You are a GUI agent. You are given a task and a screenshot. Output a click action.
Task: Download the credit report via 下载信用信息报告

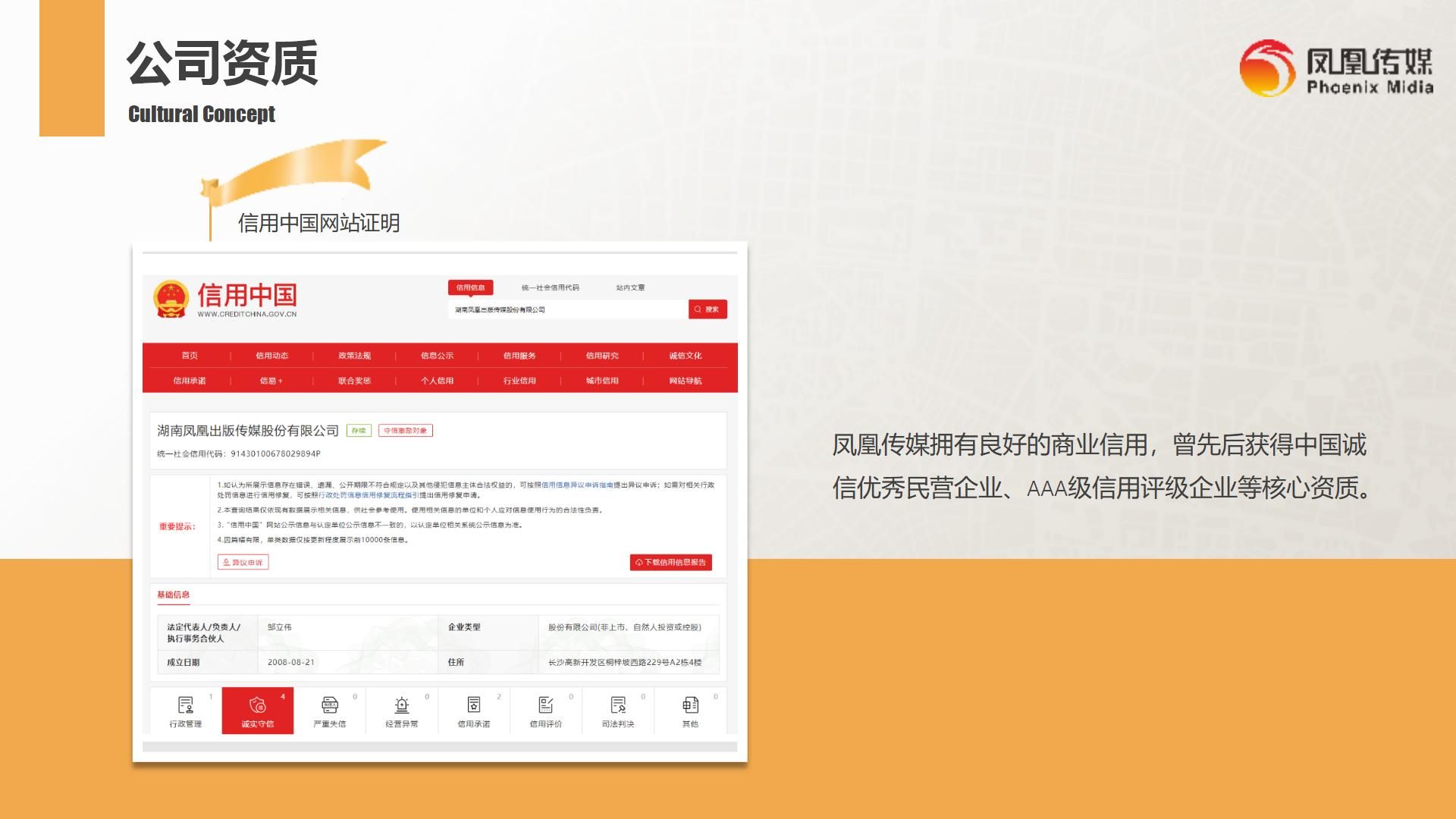[670, 563]
